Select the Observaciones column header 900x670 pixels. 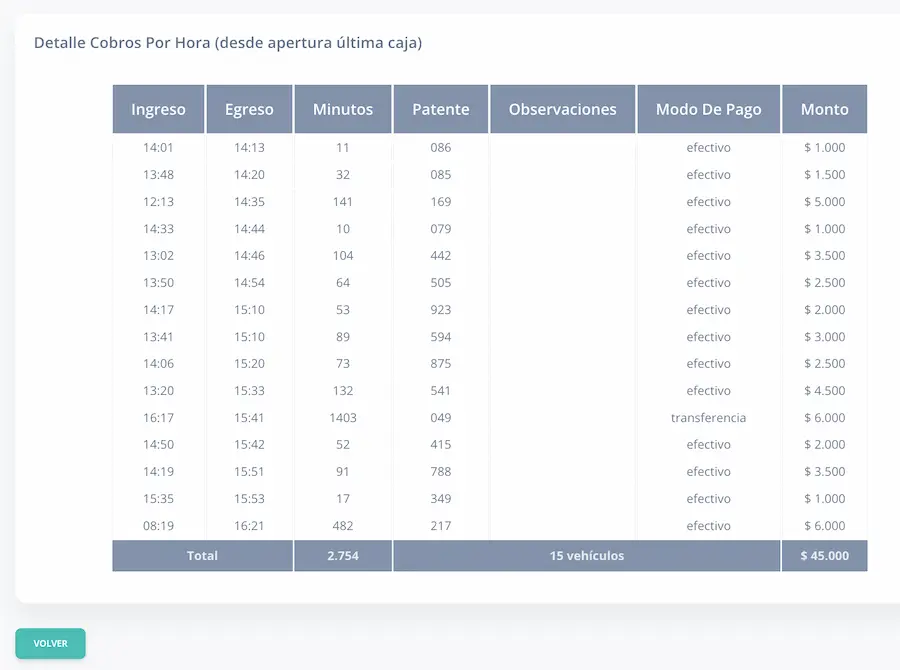563,109
